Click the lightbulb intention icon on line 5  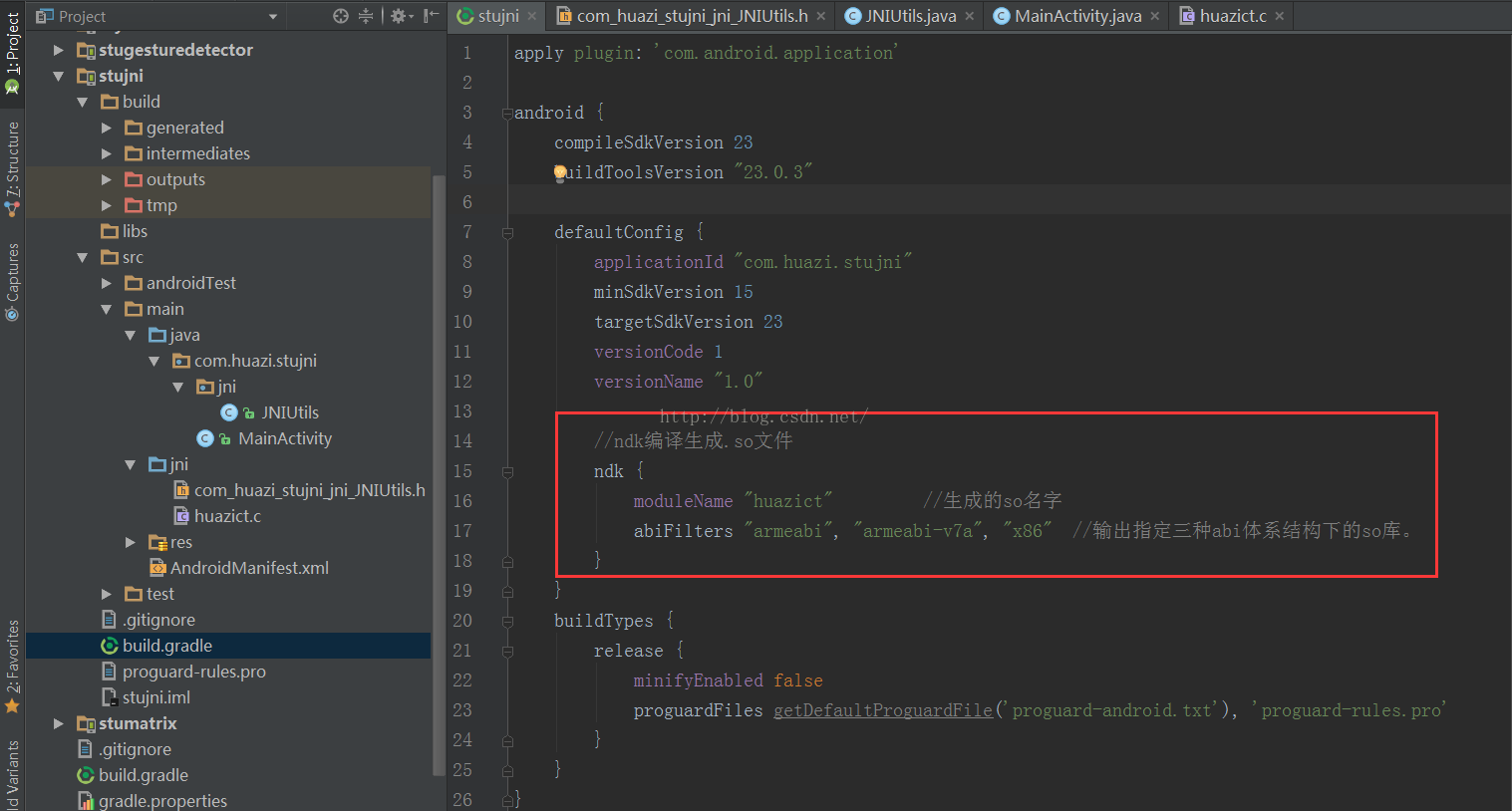click(560, 172)
